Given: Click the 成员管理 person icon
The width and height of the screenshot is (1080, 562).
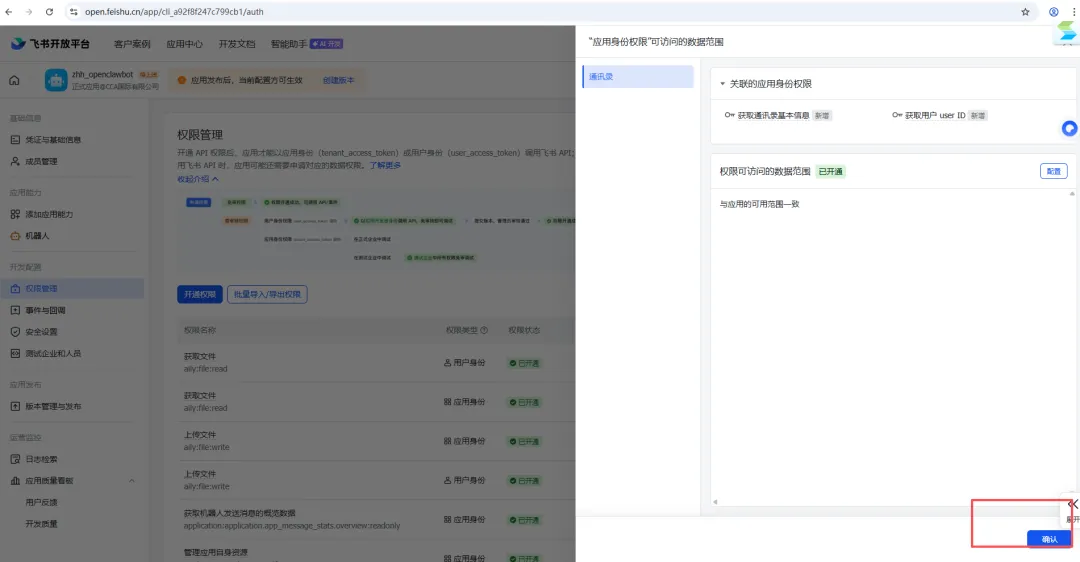Looking at the screenshot, I should [x=15, y=161].
